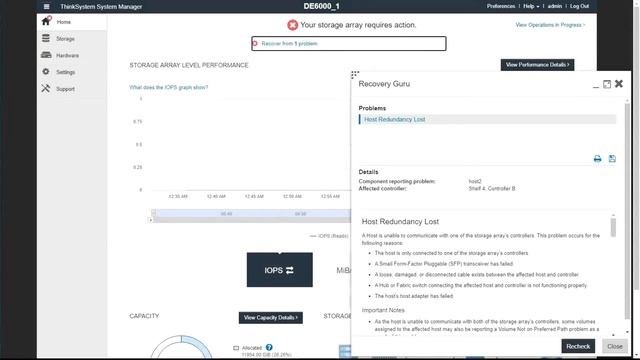Viewport: 640px width, 360px height.
Task: Click the Home house icon
Action: point(46,21)
